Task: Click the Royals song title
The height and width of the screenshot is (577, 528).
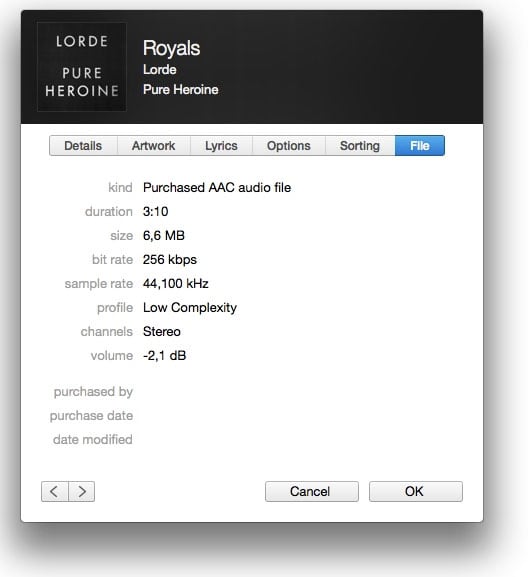Action: [x=171, y=49]
